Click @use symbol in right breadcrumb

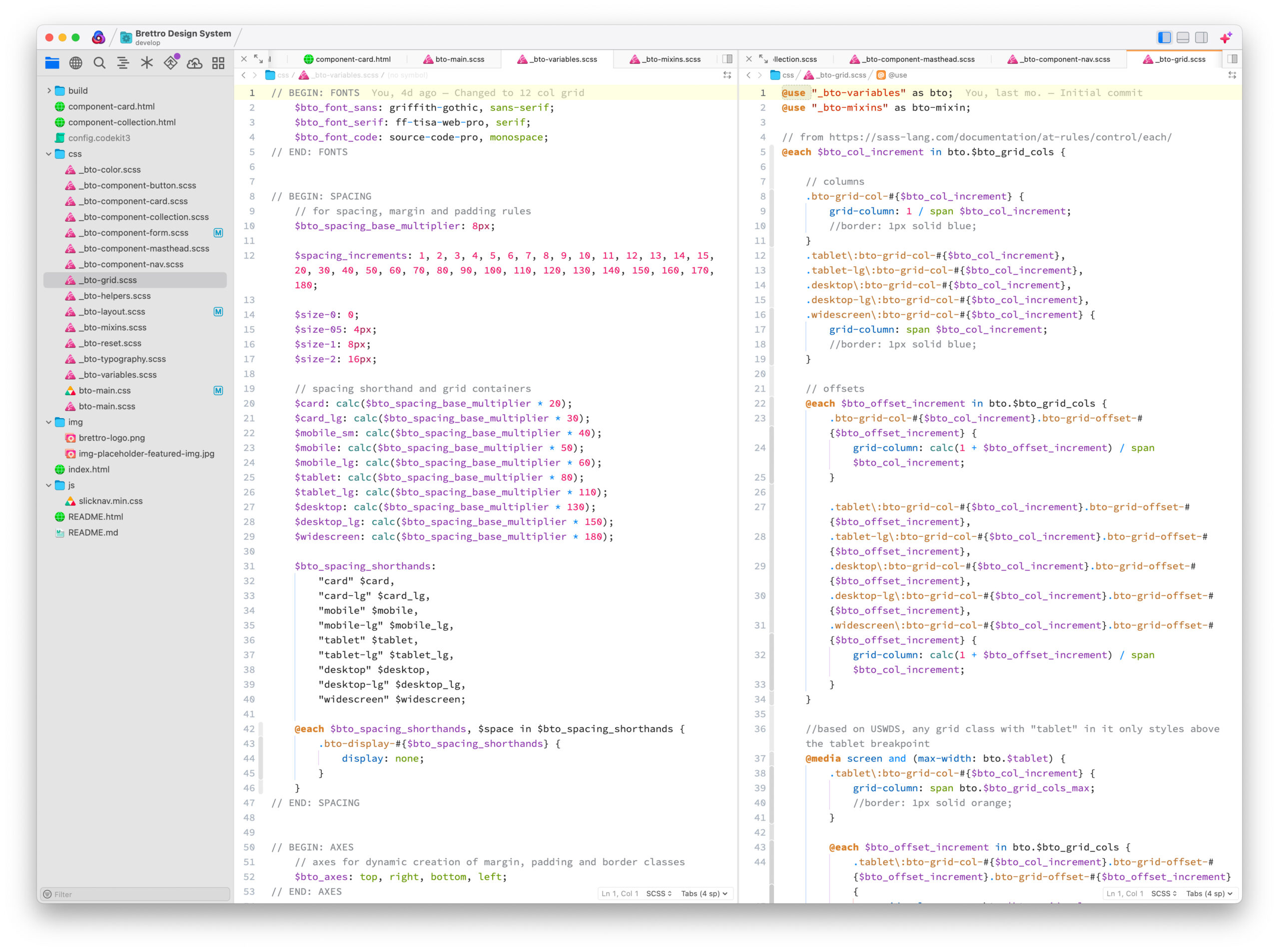[x=892, y=75]
